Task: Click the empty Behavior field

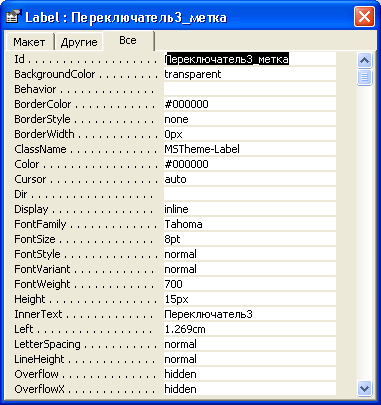Action: point(250,89)
